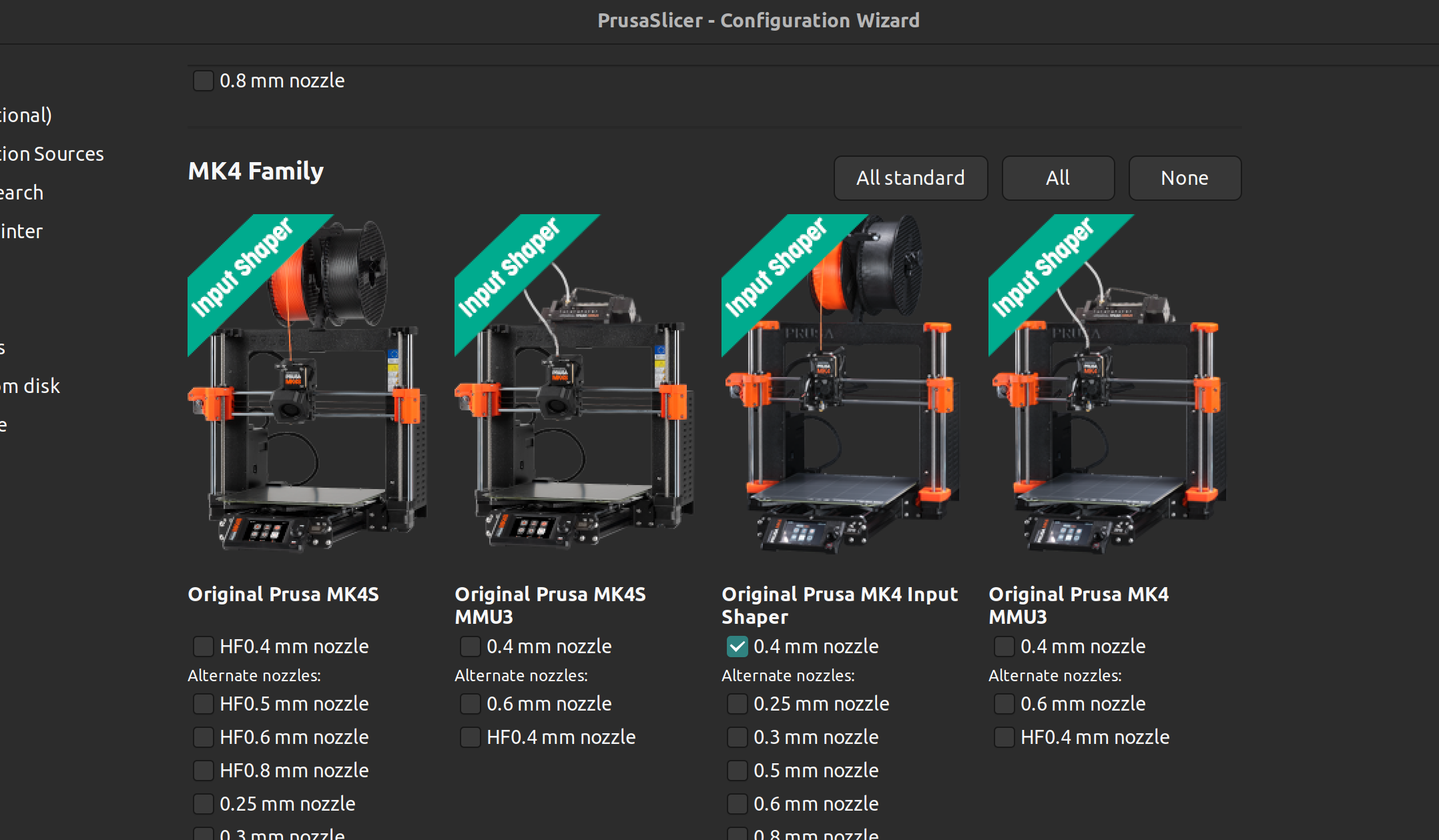Enable HF0.5 mm nozzle for Prusa MK4S
The width and height of the screenshot is (1439, 840).
point(203,704)
